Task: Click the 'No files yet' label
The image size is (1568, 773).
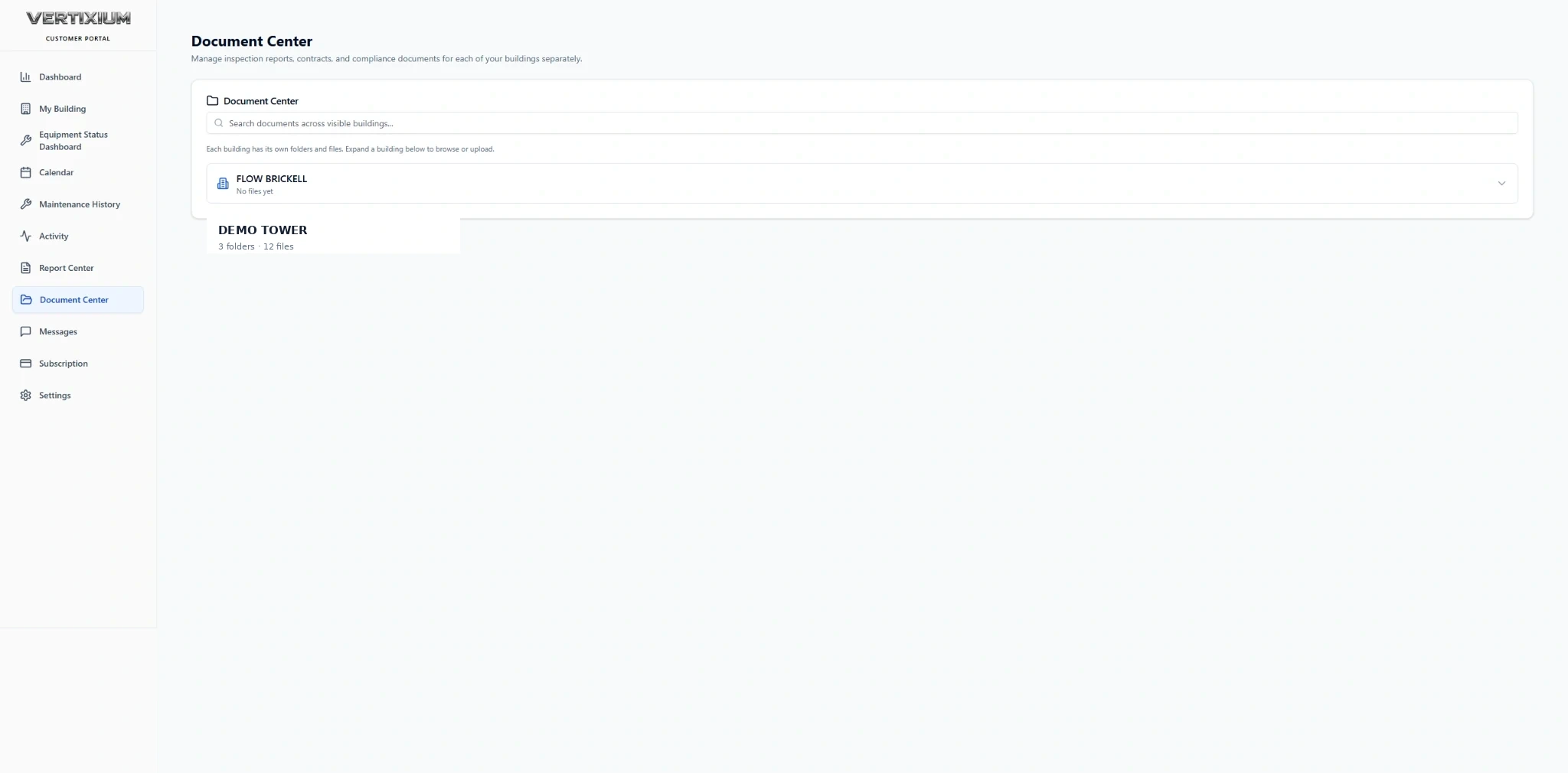Action: coord(254,191)
